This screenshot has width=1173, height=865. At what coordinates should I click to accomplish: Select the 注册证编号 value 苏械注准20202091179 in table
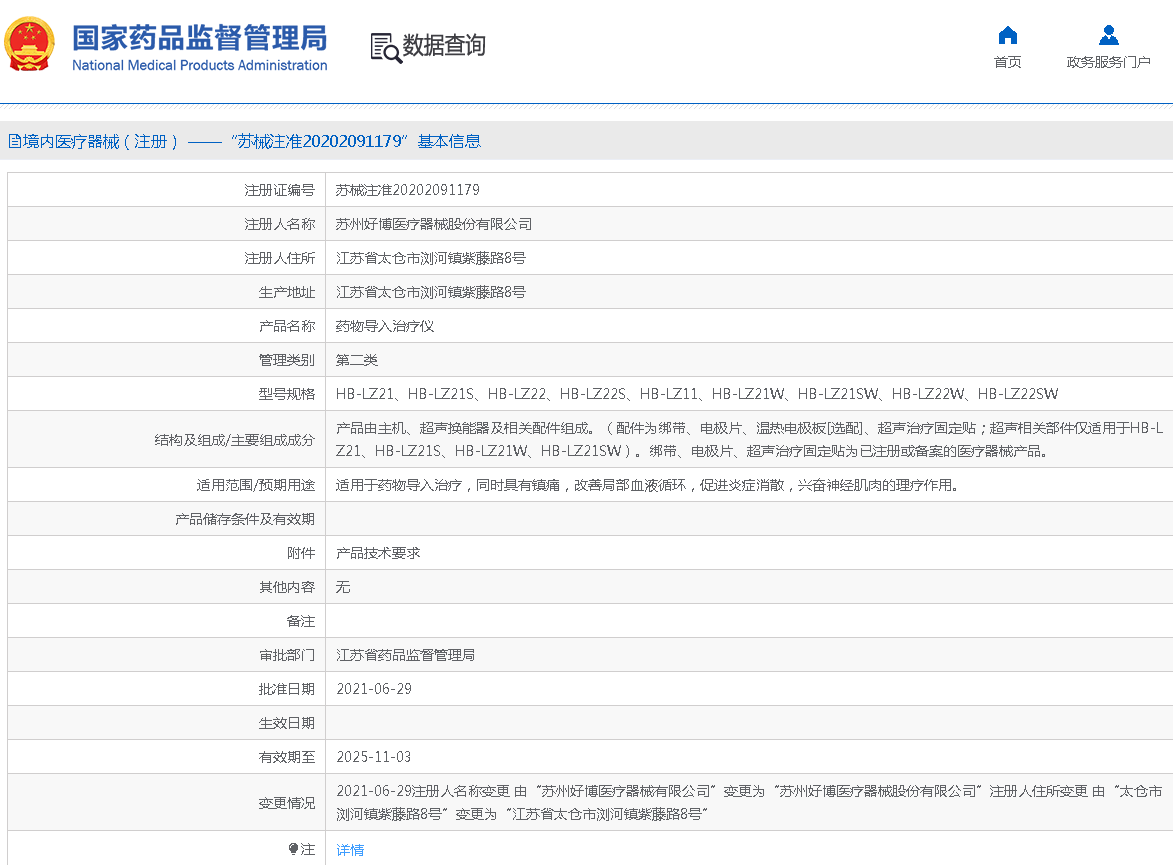(x=407, y=190)
